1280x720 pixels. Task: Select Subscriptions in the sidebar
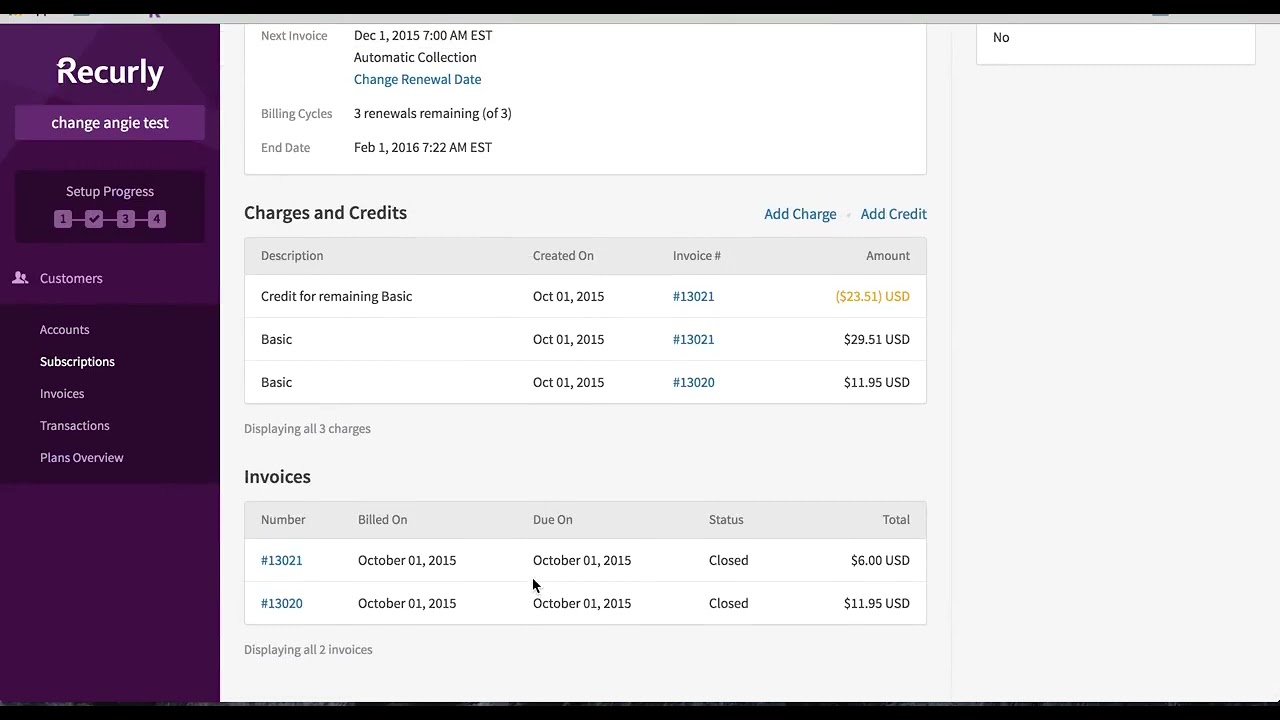tap(77, 361)
